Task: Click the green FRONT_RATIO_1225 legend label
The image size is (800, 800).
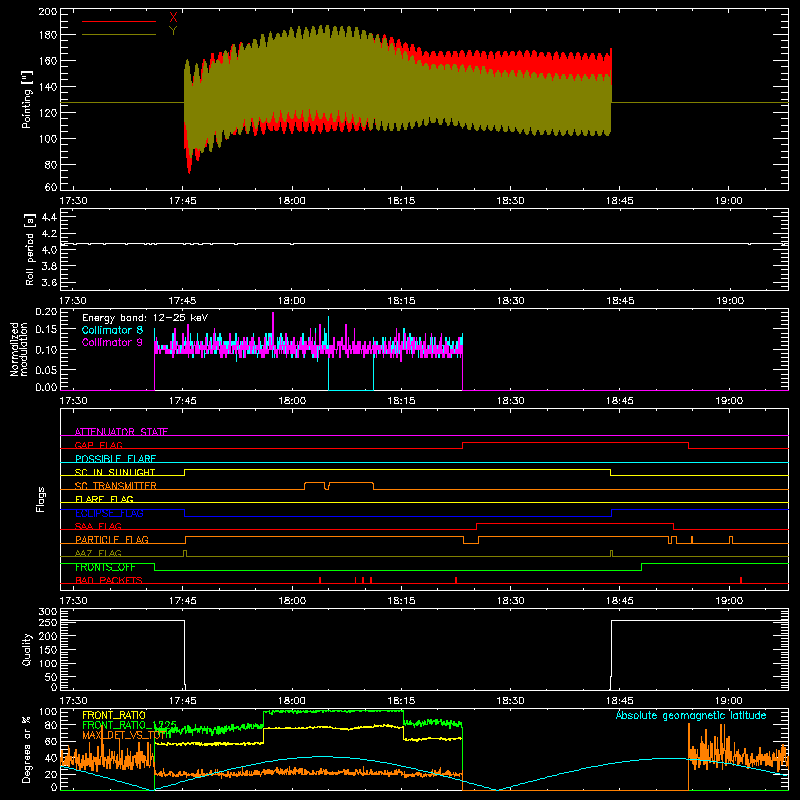Action: [x=130, y=725]
